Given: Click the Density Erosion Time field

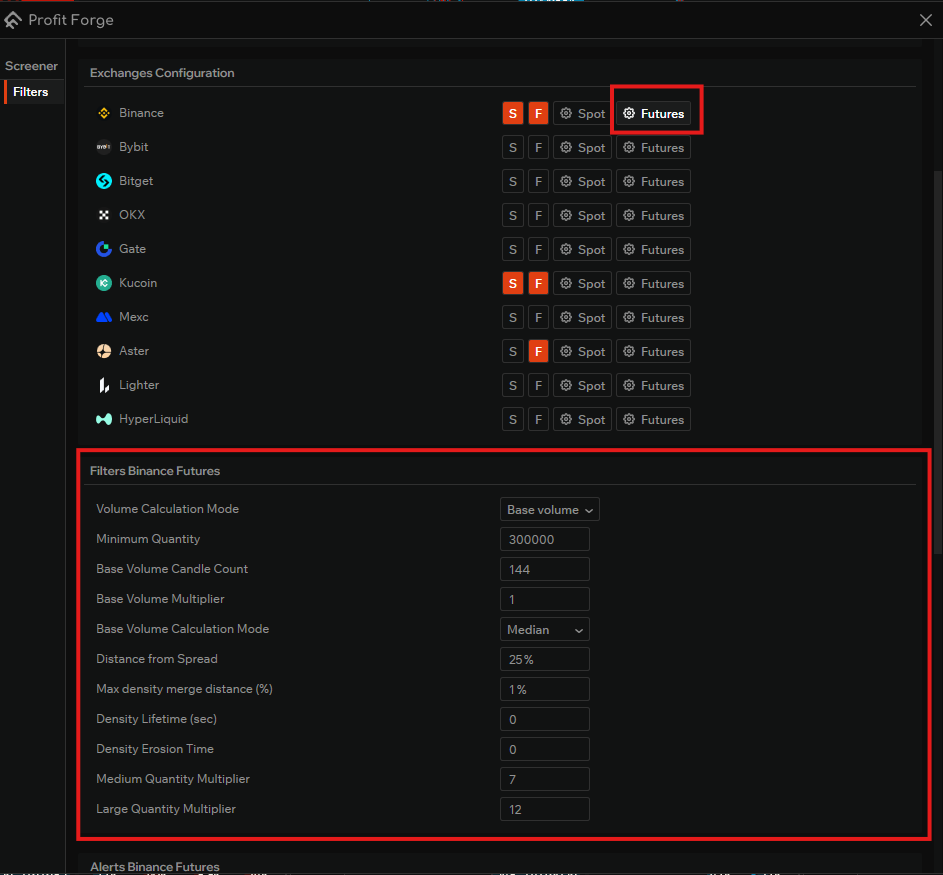Looking at the screenshot, I should pos(545,749).
